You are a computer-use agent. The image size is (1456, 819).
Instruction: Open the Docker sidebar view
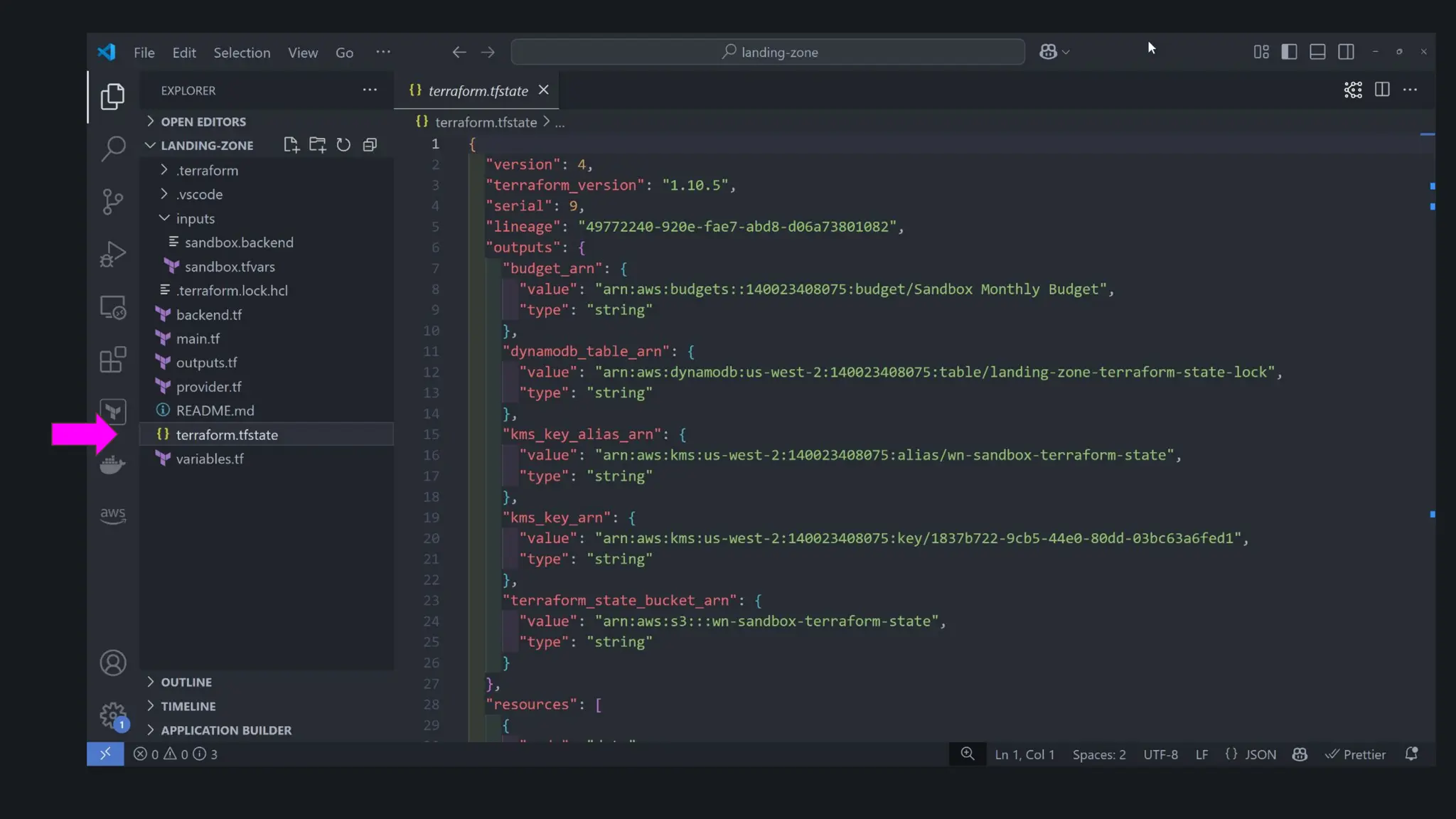point(112,466)
